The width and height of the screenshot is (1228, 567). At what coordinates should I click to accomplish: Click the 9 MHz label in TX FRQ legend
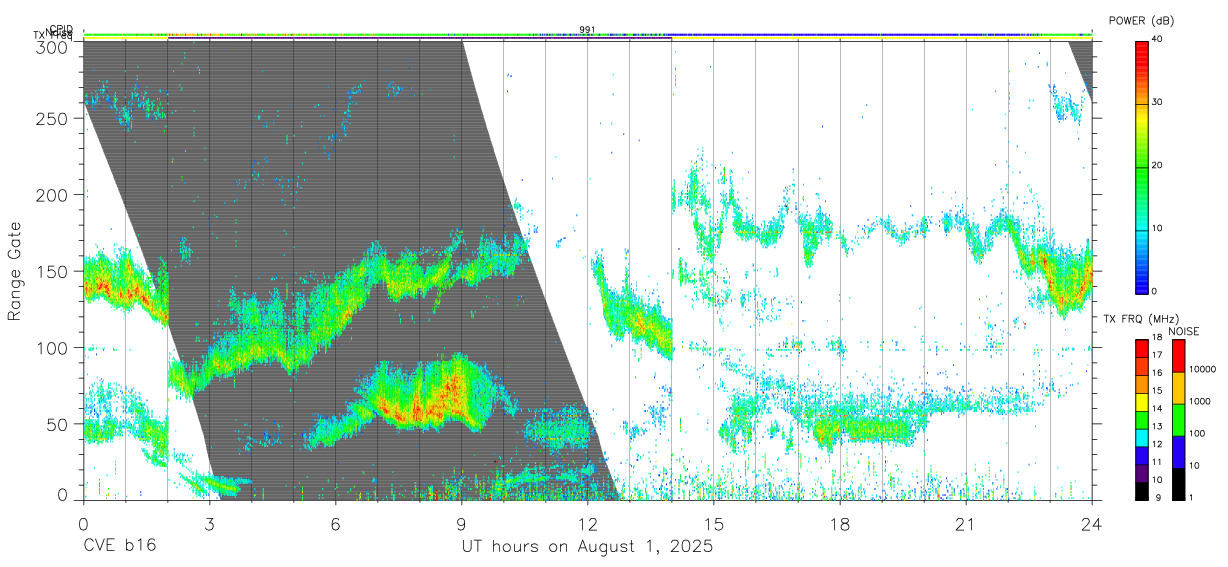coord(1157,497)
